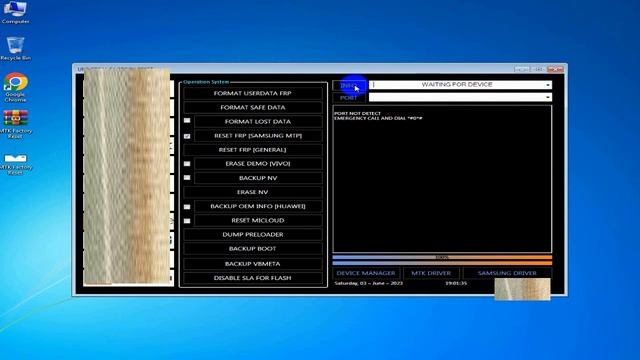The width and height of the screenshot is (640, 360).
Task: Open the Recycle Bin desktop icon
Action: (x=15, y=48)
